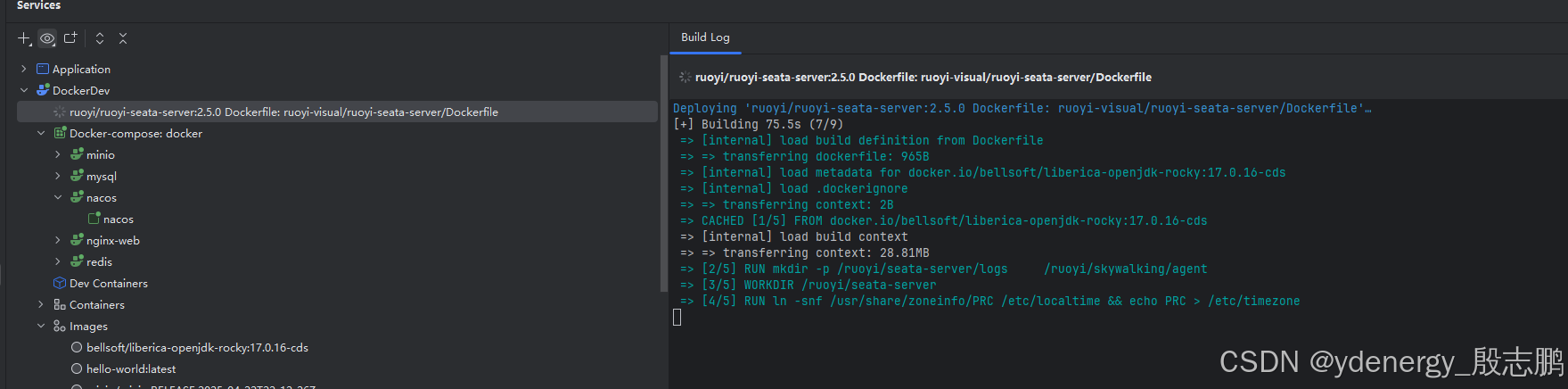
Task: Click the Expand All arrows icon
Action: pos(100,38)
